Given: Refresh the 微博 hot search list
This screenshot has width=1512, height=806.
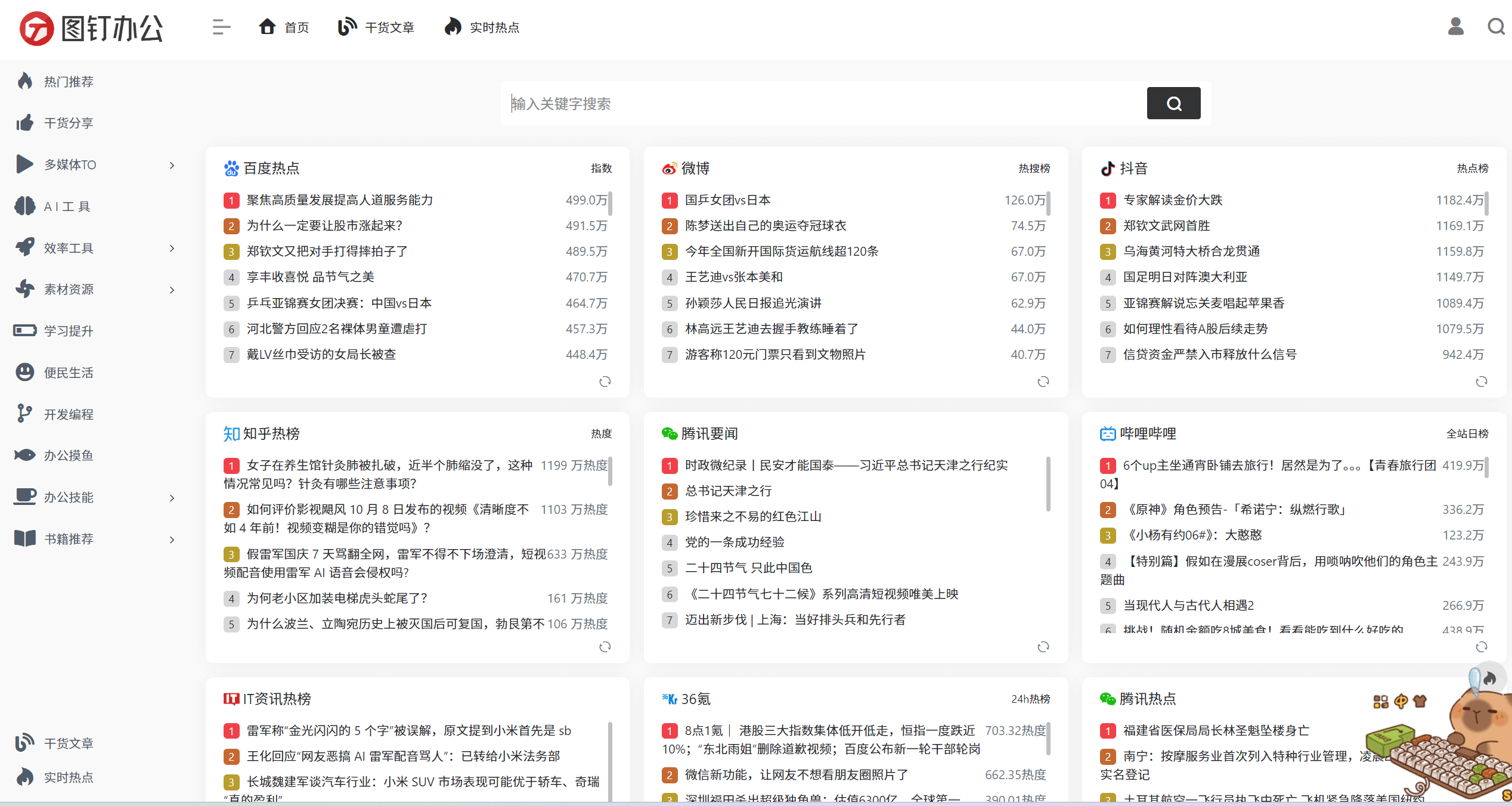Looking at the screenshot, I should point(1043,382).
